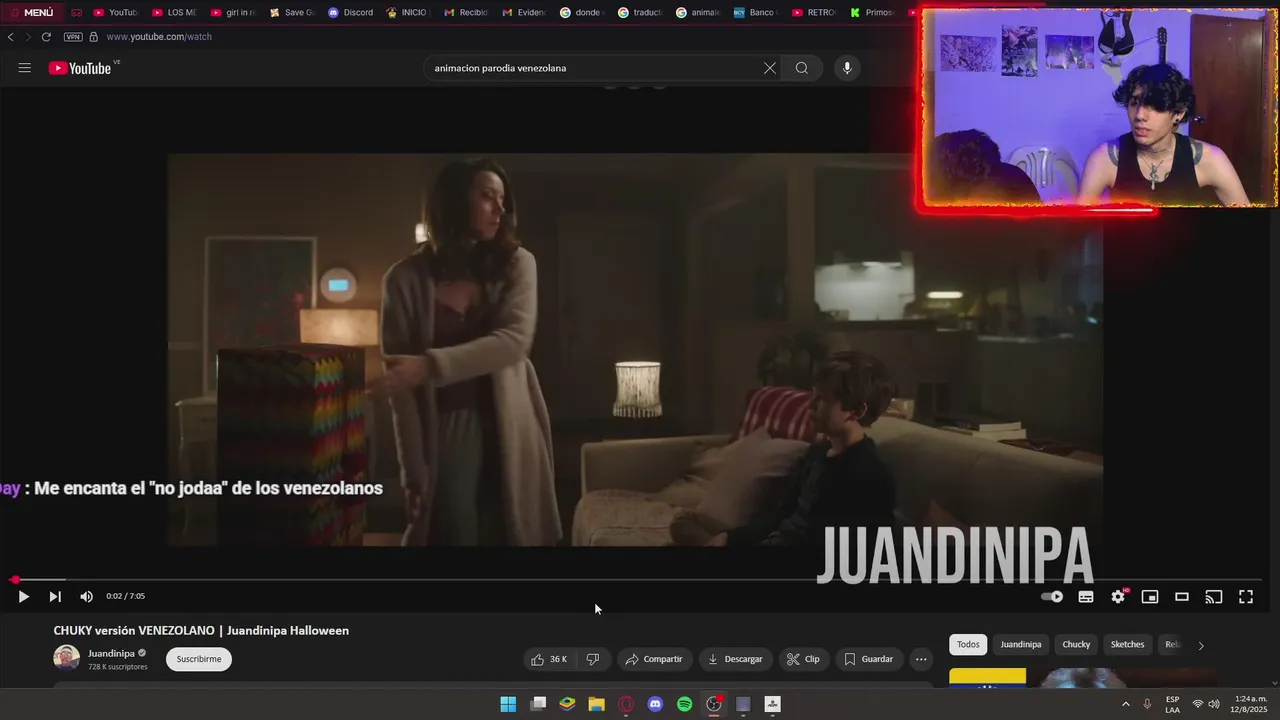Viewport: 1280px width, 720px height.
Task: Skip to the next video
Action: click(55, 596)
